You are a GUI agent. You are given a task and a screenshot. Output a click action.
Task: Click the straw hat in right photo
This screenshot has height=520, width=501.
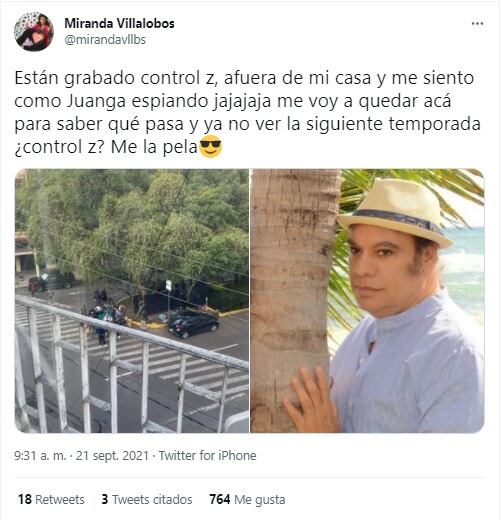click(x=395, y=211)
